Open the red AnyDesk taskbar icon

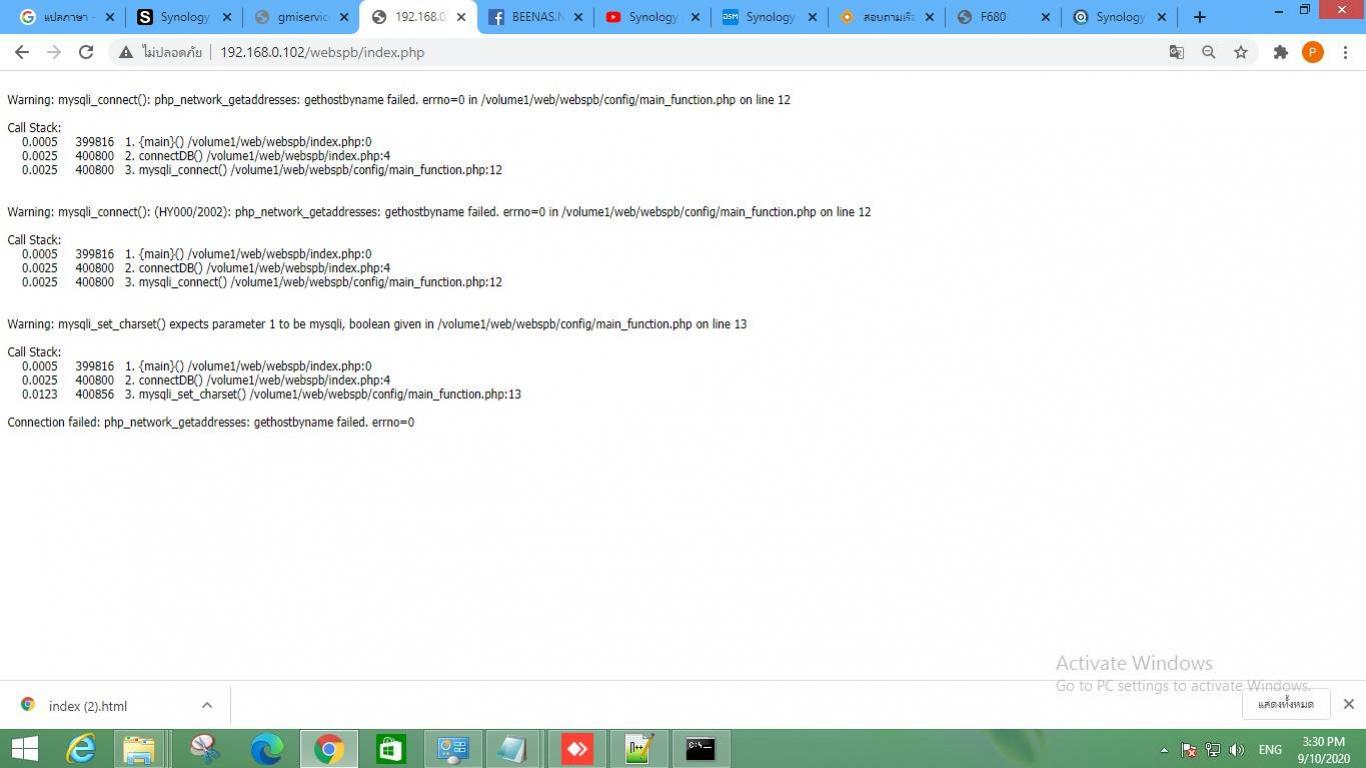pyautogui.click(x=577, y=749)
